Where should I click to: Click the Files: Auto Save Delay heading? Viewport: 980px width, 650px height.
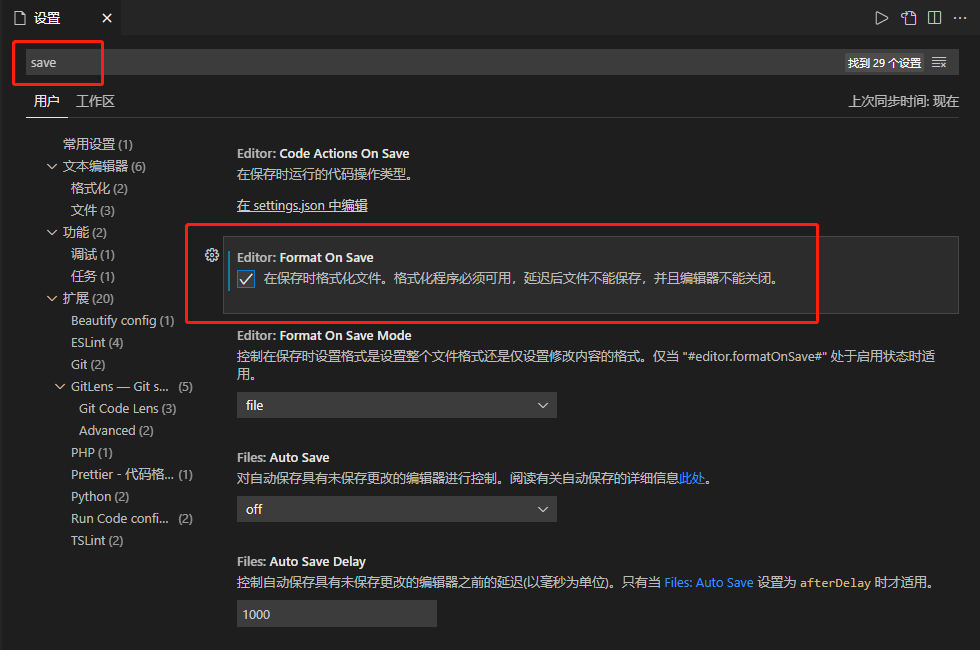click(301, 561)
